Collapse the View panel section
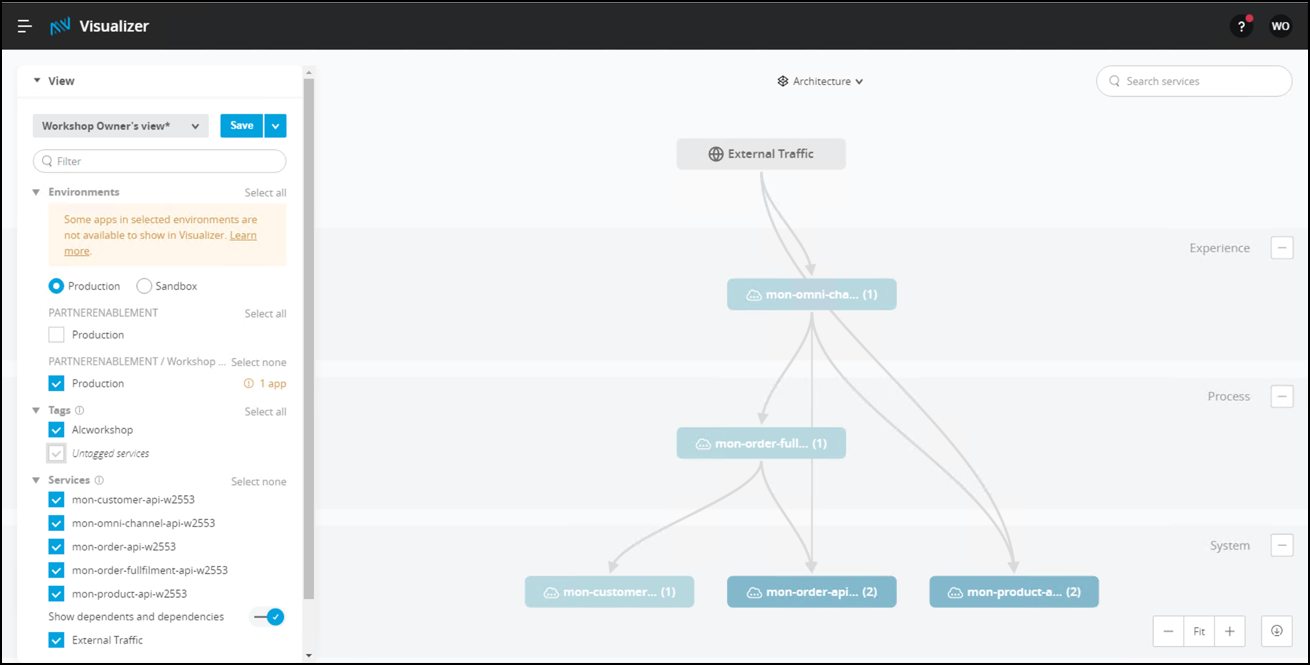This screenshot has width=1310, height=665. click(x=37, y=81)
